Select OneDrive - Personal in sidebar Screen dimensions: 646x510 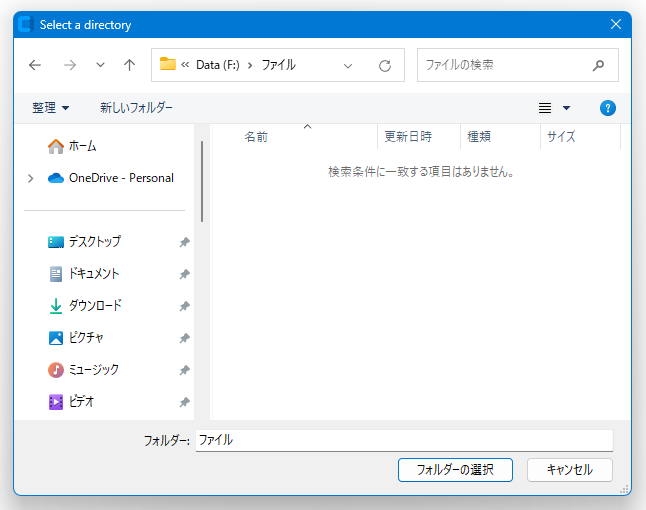coord(110,178)
